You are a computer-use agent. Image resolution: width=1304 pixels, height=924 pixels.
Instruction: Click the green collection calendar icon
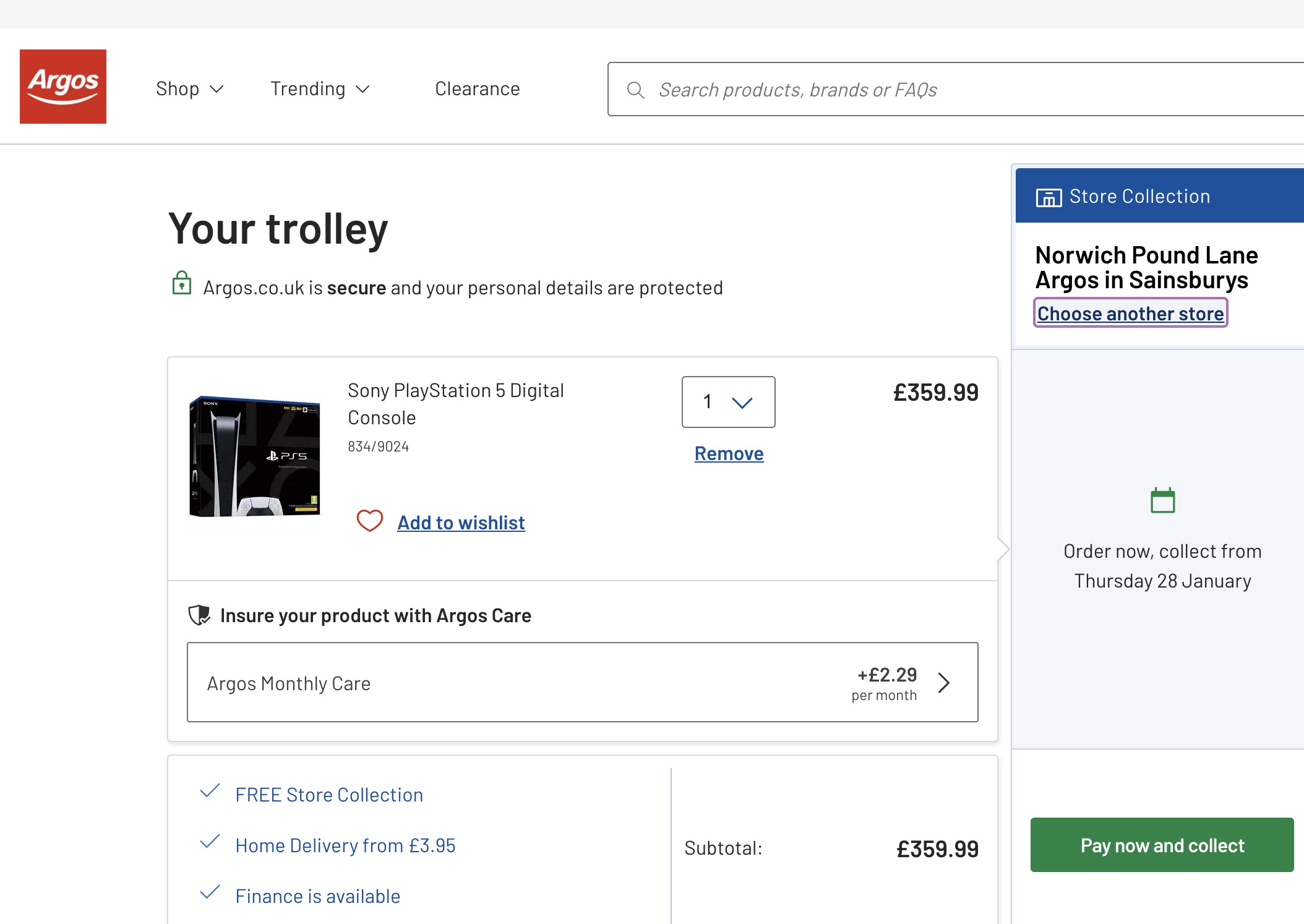1162,500
